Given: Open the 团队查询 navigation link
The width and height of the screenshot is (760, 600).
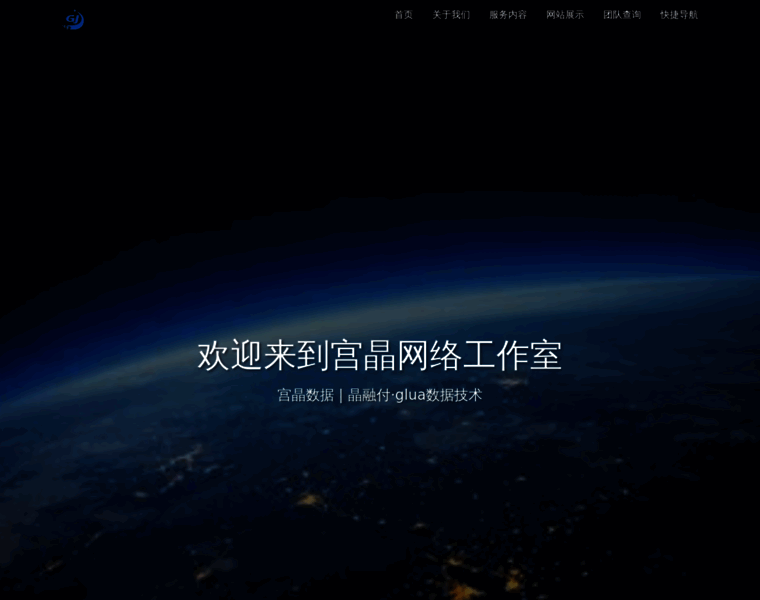Looking at the screenshot, I should point(622,15).
